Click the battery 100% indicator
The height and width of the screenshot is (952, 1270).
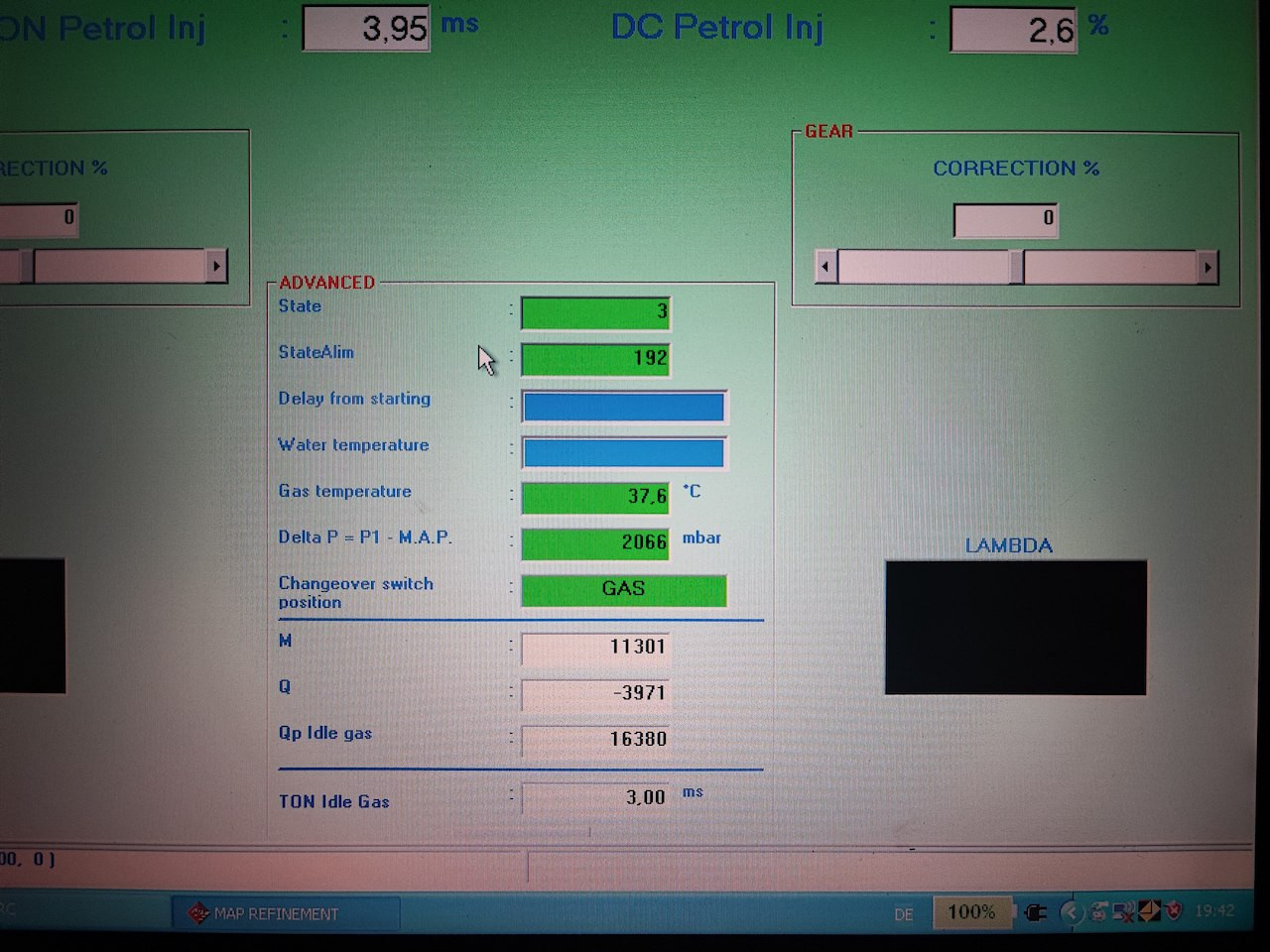pos(970,912)
